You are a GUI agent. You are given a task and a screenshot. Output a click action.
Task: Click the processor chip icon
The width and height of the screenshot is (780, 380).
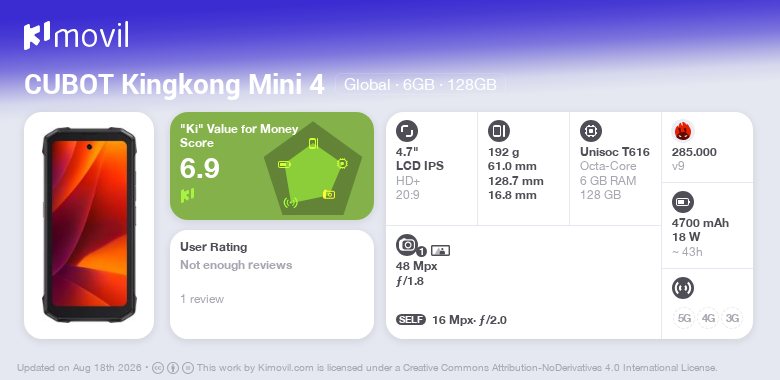591,131
